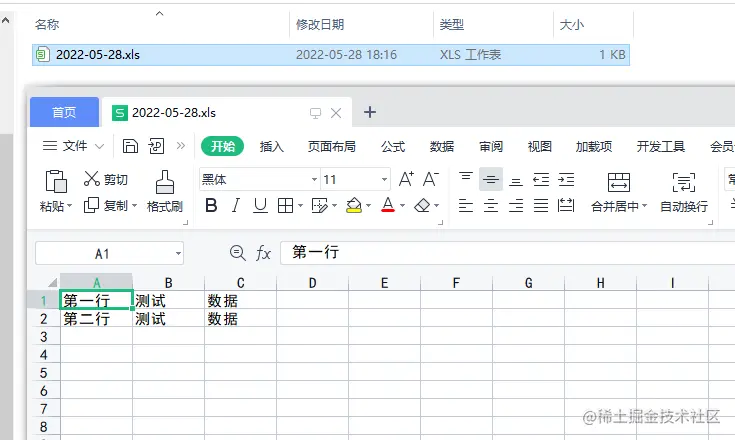Image resolution: width=735 pixels, height=440 pixels.
Task: Expand font color dropdown arrow
Action: pos(402,206)
